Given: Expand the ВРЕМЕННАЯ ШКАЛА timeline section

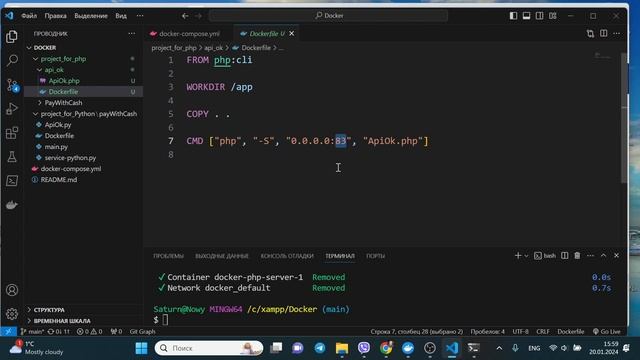Looking at the screenshot, I should (29, 321).
